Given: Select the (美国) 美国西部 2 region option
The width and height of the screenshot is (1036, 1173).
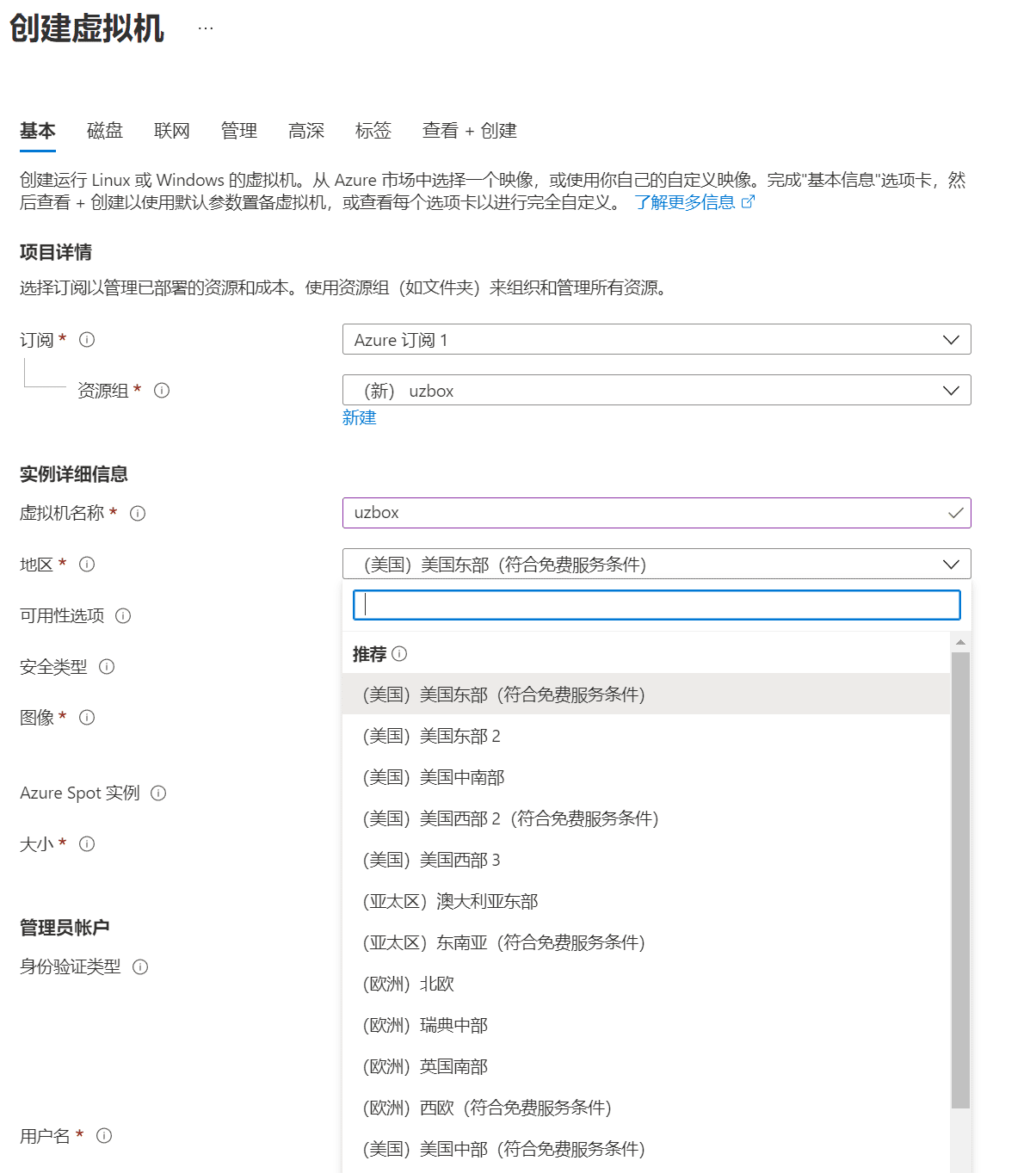Looking at the screenshot, I should [509, 818].
